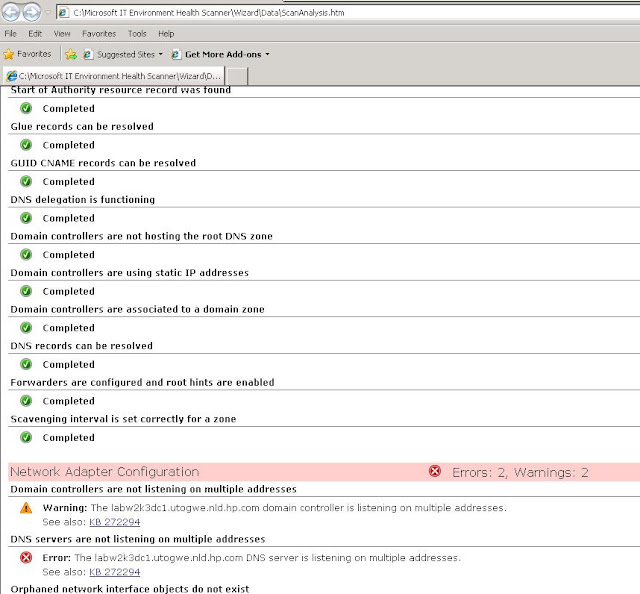Click the browser Back arrow button
This screenshot has height=594, width=640.
11,12
